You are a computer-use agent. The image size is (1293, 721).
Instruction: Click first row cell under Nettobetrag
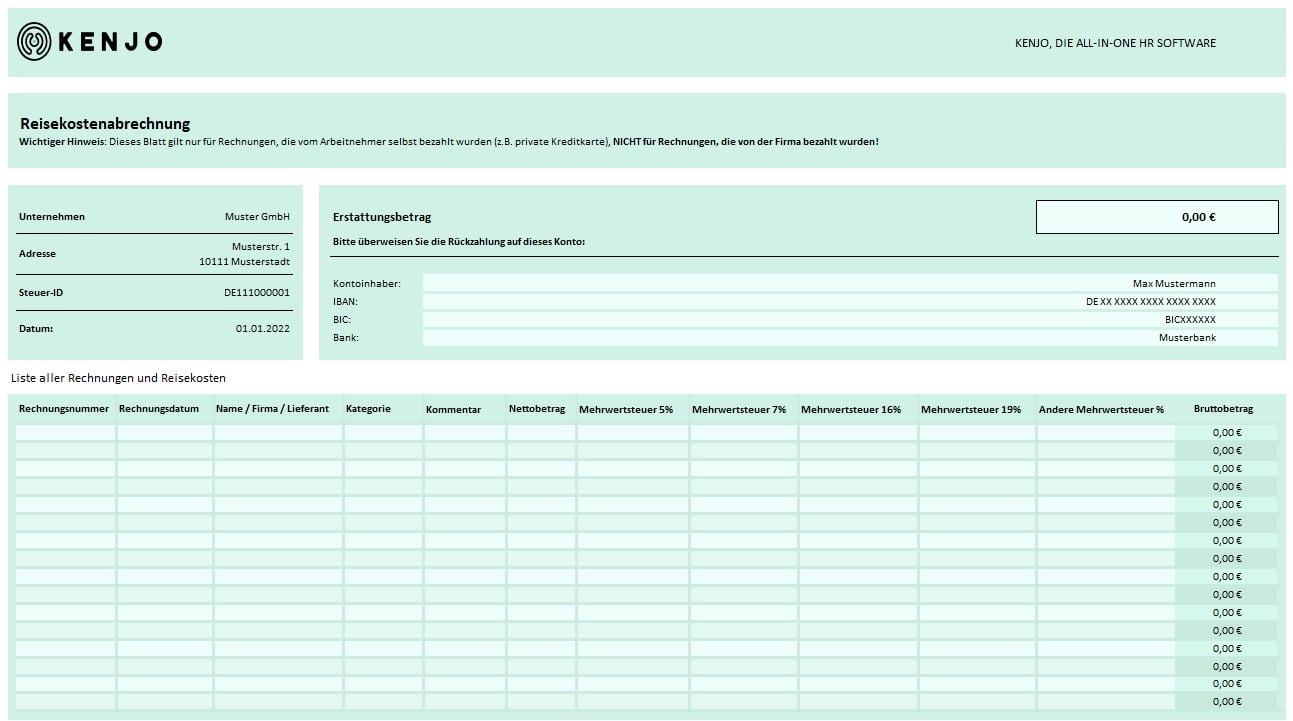[x=542, y=433]
